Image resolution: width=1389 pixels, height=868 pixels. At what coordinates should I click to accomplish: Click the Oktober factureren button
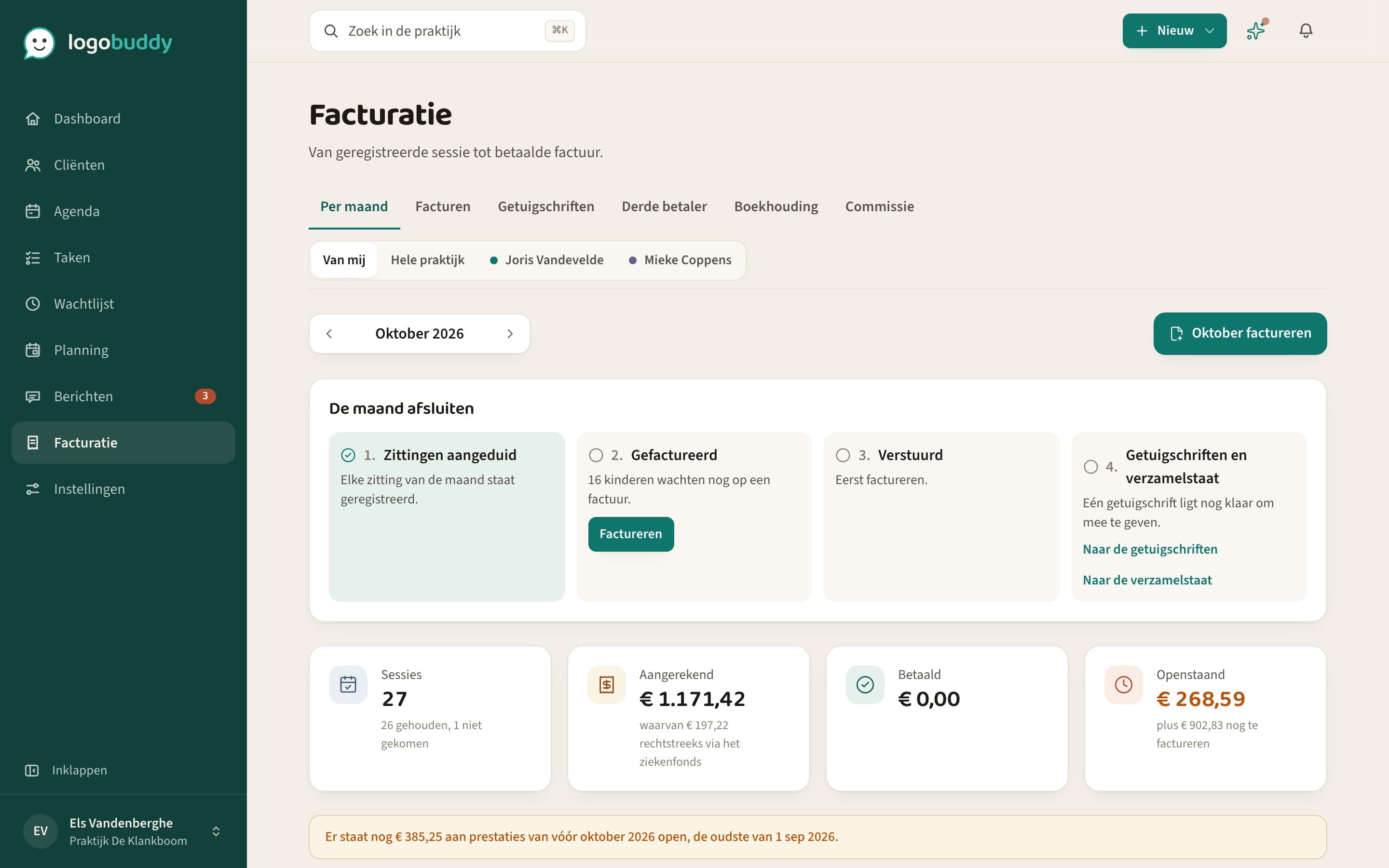coord(1240,334)
